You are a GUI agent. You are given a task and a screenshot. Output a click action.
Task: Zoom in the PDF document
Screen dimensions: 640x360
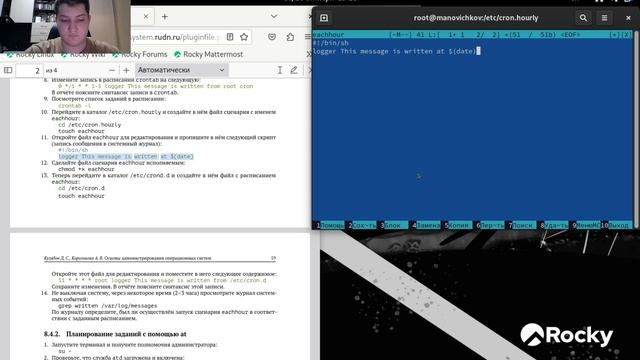coord(126,70)
